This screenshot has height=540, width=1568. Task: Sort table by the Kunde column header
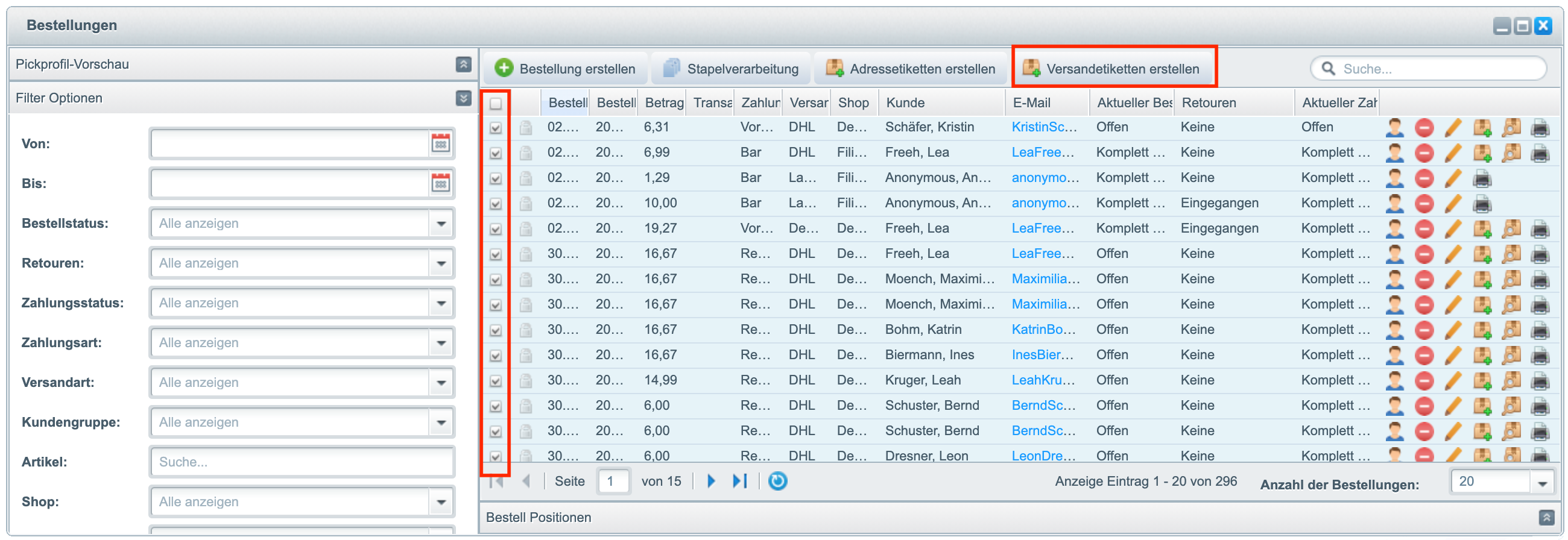coord(940,103)
